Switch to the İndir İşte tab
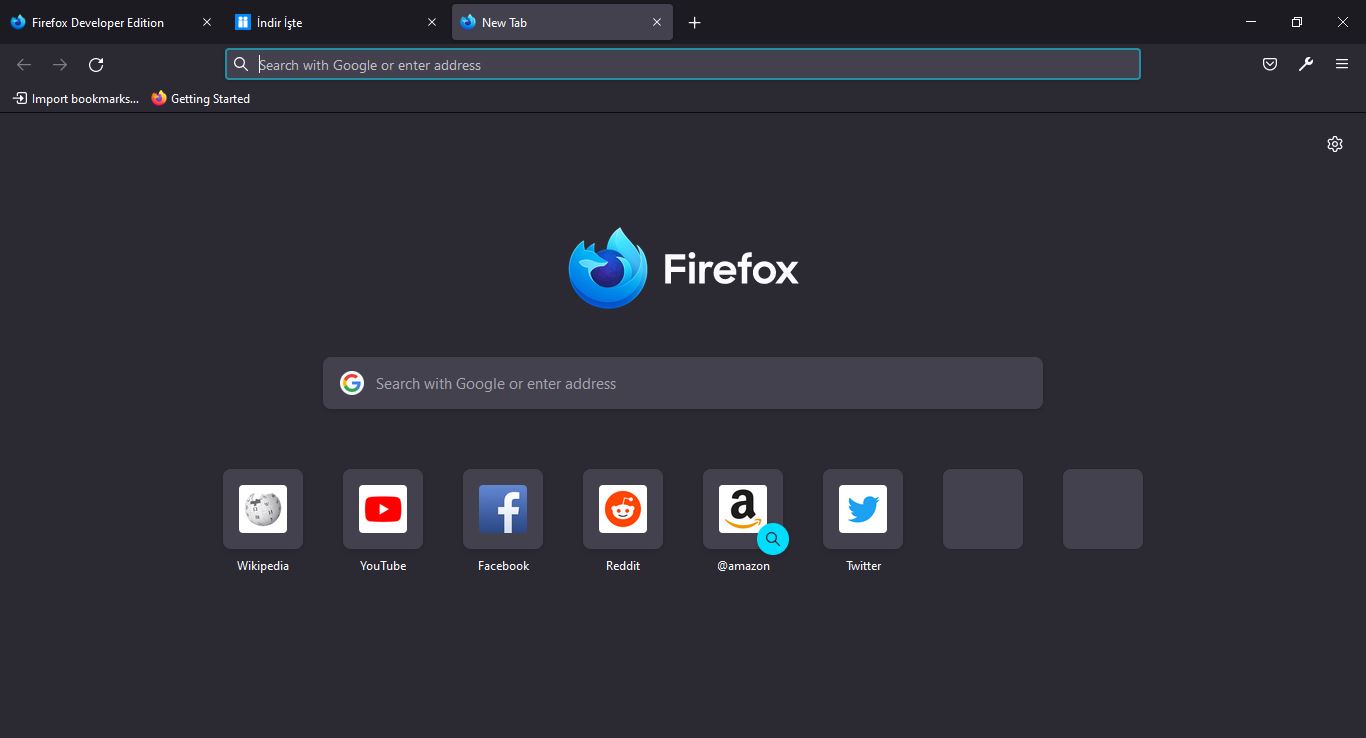The height and width of the screenshot is (738, 1366). 336,22
